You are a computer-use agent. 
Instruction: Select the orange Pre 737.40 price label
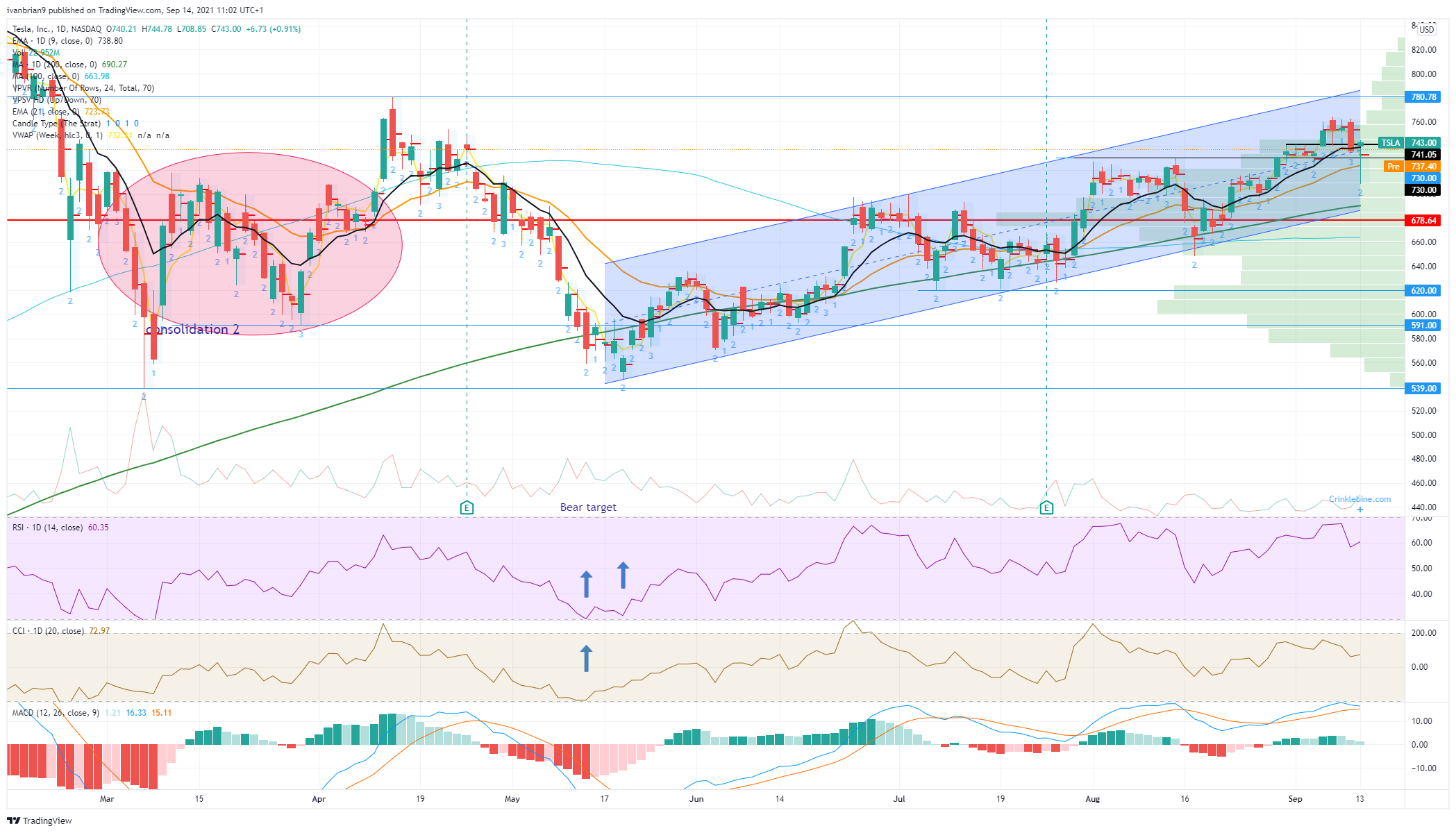click(1413, 167)
